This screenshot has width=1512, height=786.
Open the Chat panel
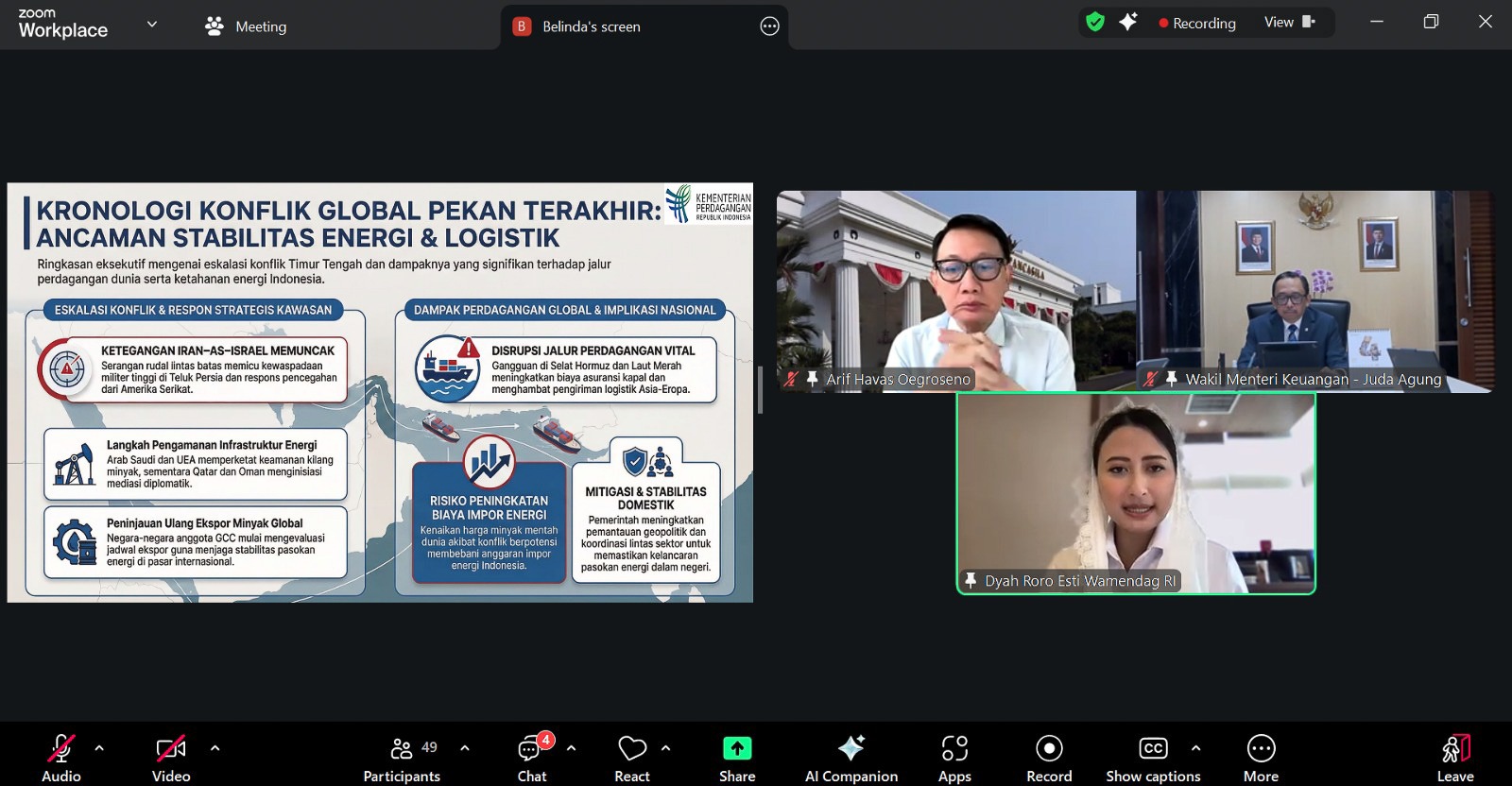[x=532, y=758]
